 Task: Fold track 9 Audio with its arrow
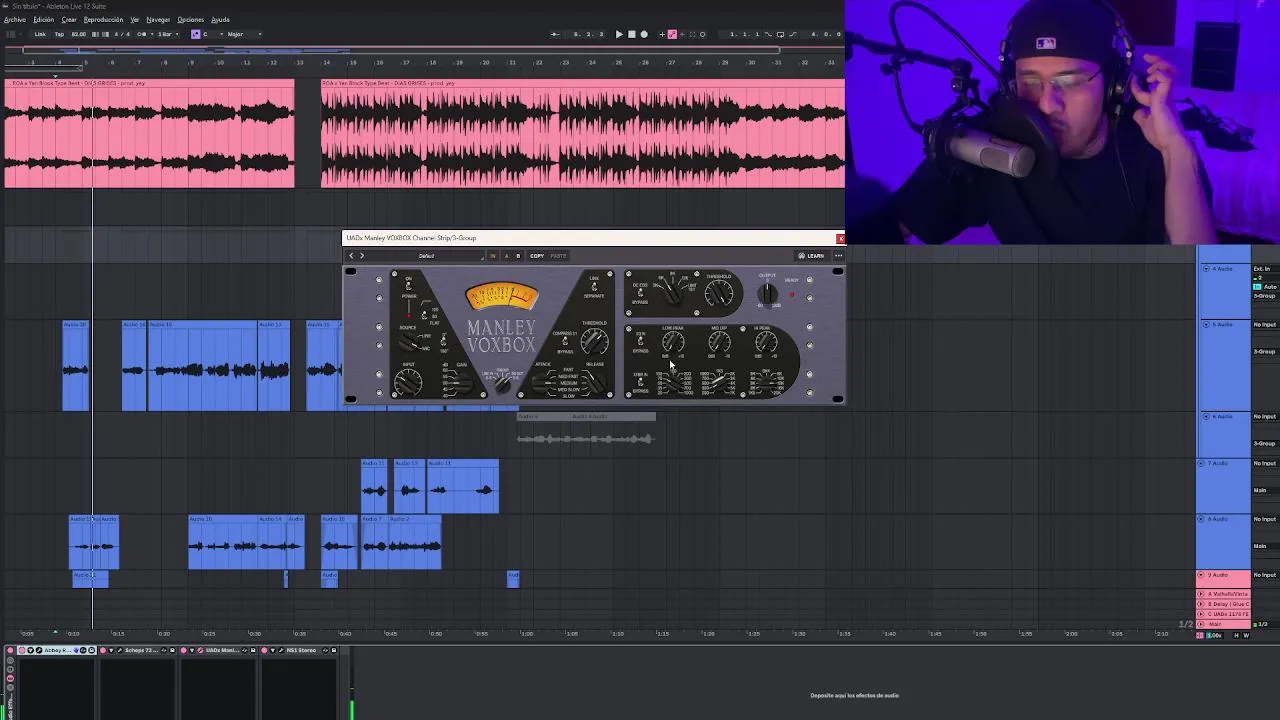pos(1200,575)
